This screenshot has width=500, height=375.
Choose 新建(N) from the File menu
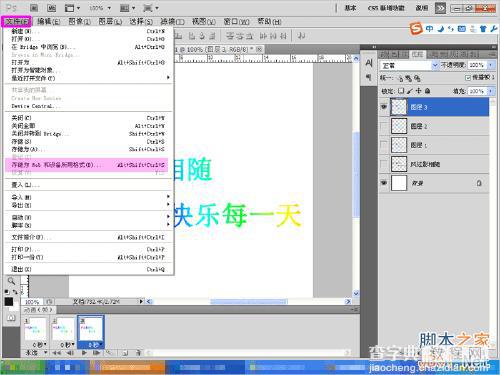tap(88, 31)
